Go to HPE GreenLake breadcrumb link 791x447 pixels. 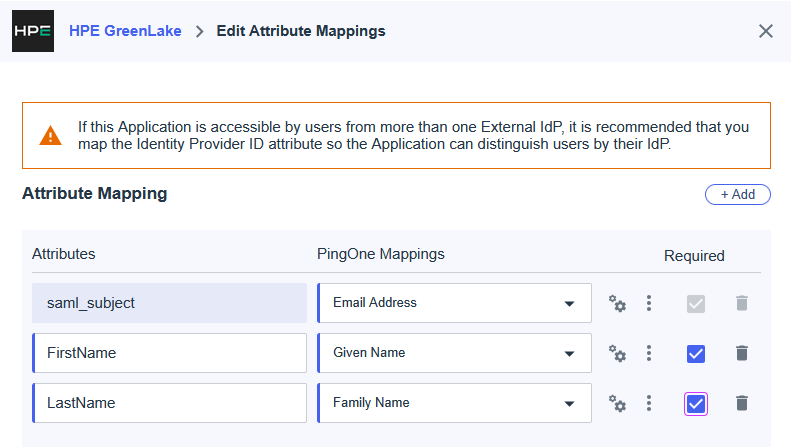click(x=125, y=31)
